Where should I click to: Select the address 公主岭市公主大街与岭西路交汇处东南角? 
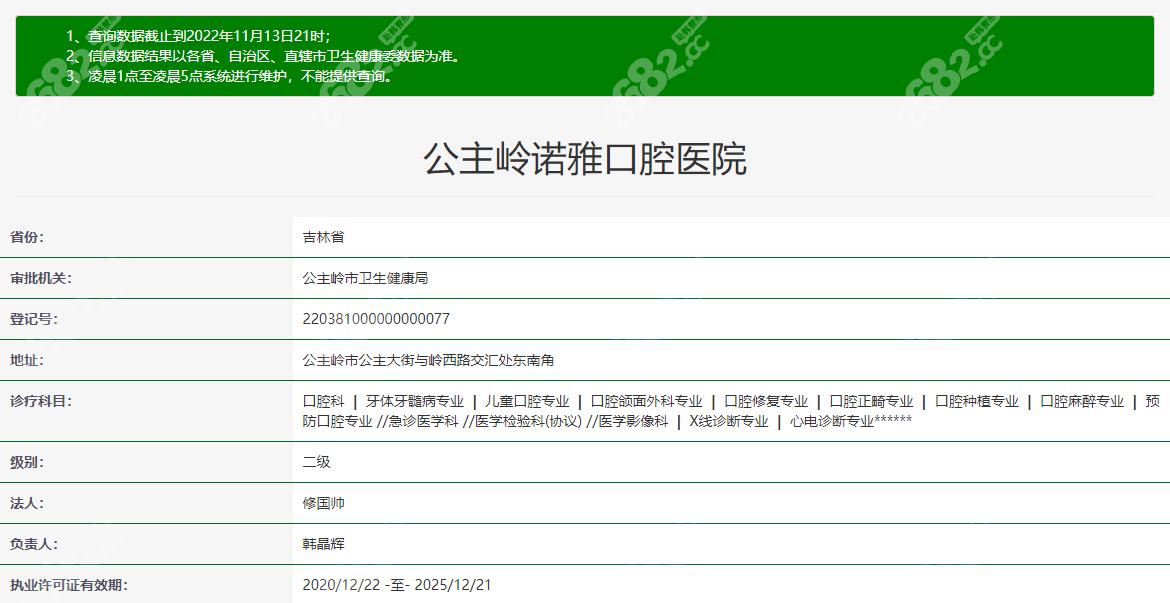tap(428, 360)
